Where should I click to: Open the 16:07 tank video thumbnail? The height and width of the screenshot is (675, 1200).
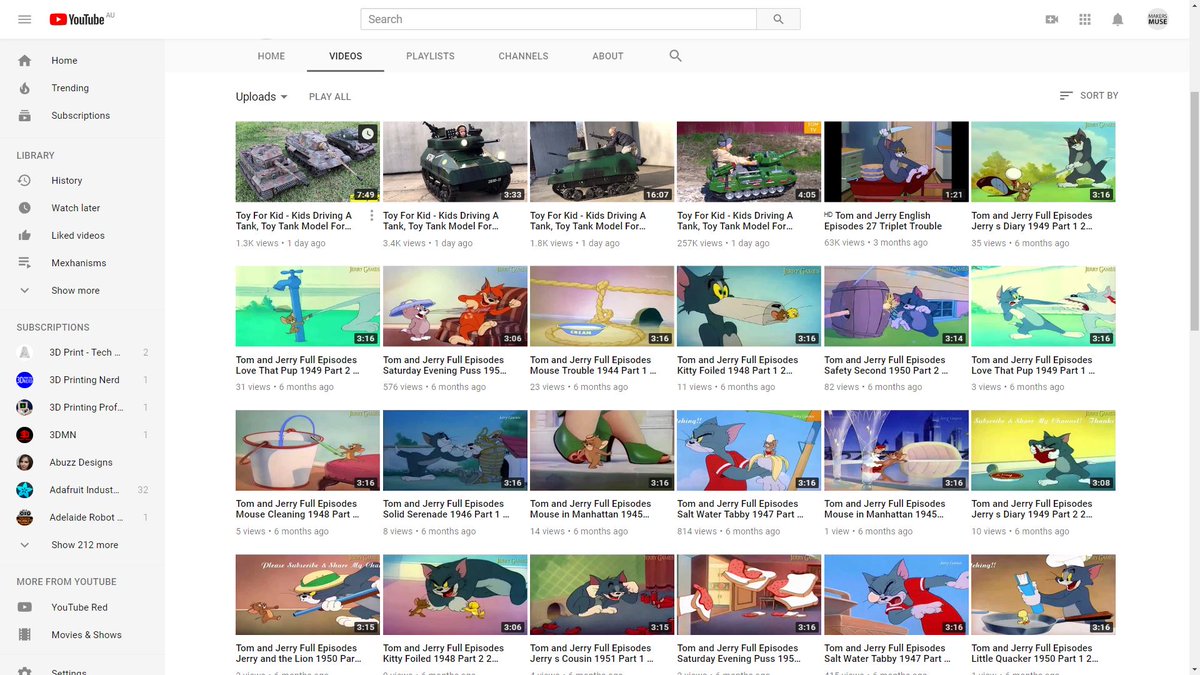[x=602, y=162]
